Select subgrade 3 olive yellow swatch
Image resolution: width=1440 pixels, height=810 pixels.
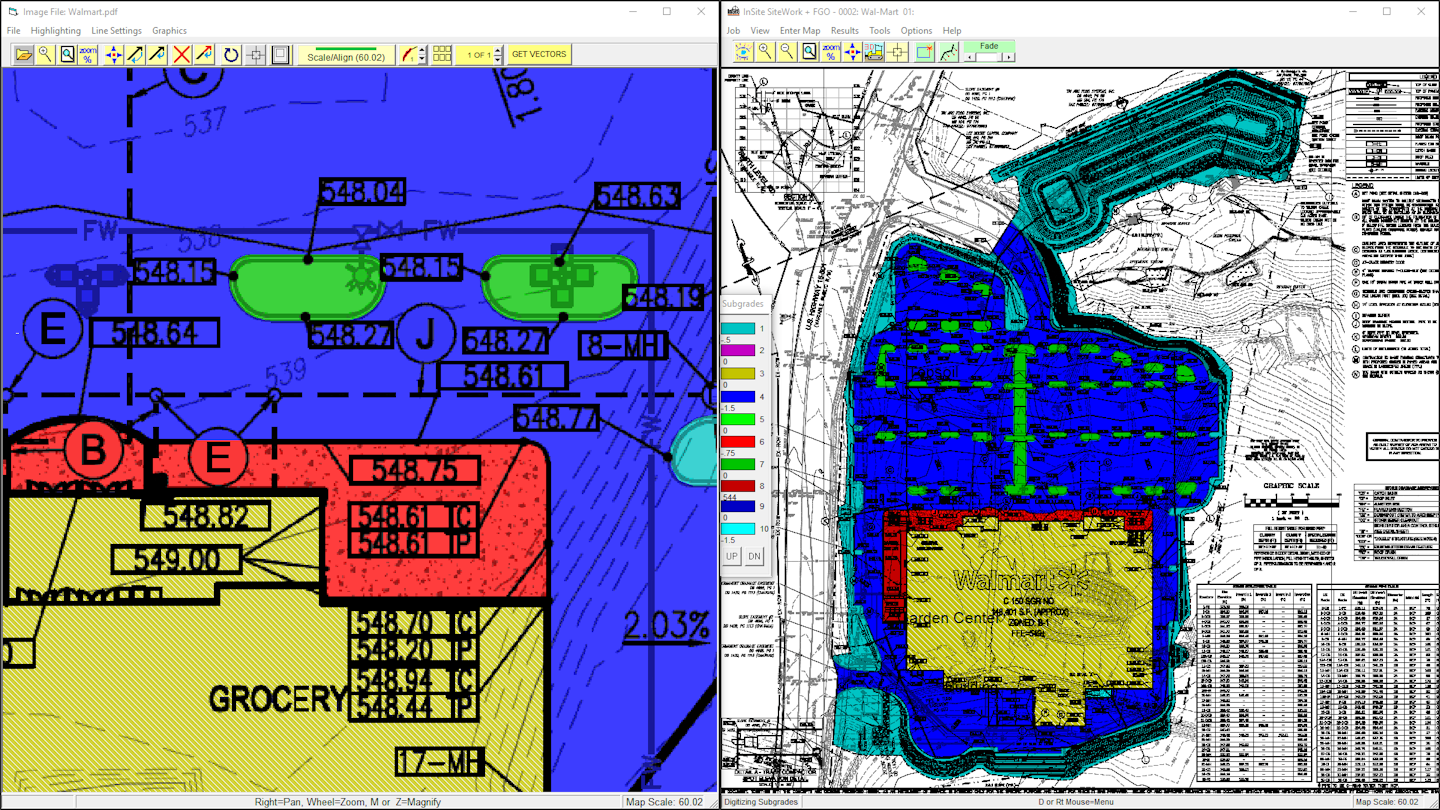pos(738,373)
